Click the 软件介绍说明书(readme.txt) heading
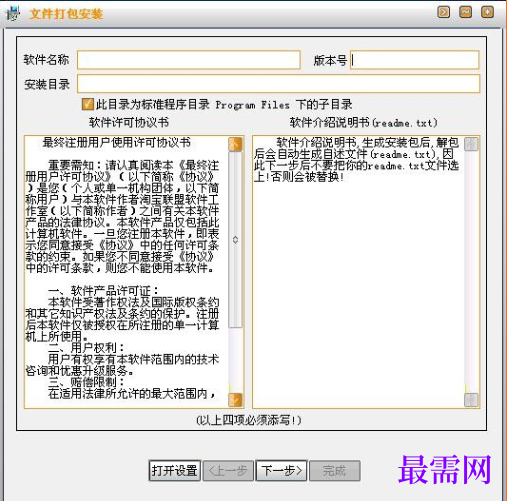 (363, 123)
